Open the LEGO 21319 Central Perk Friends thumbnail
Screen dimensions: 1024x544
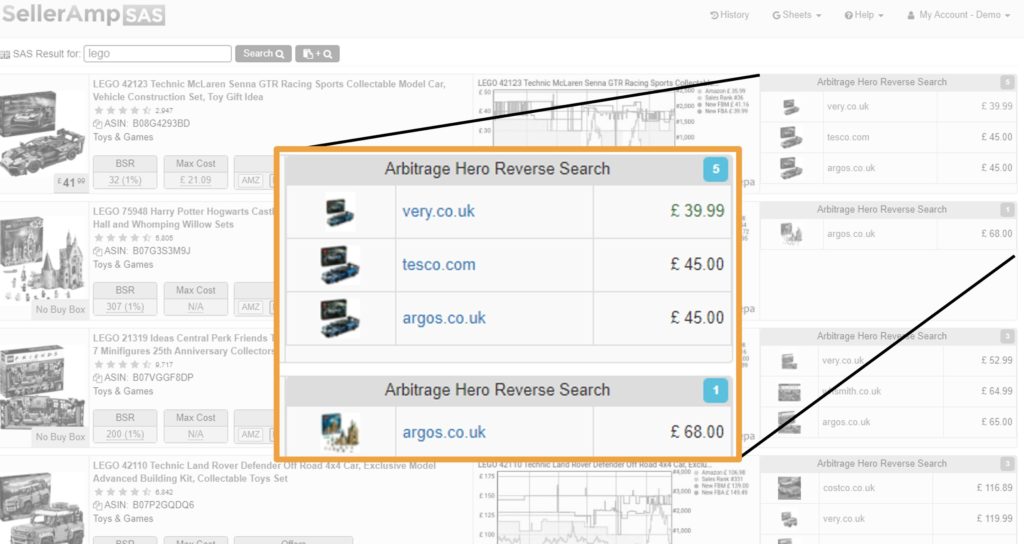[43, 387]
